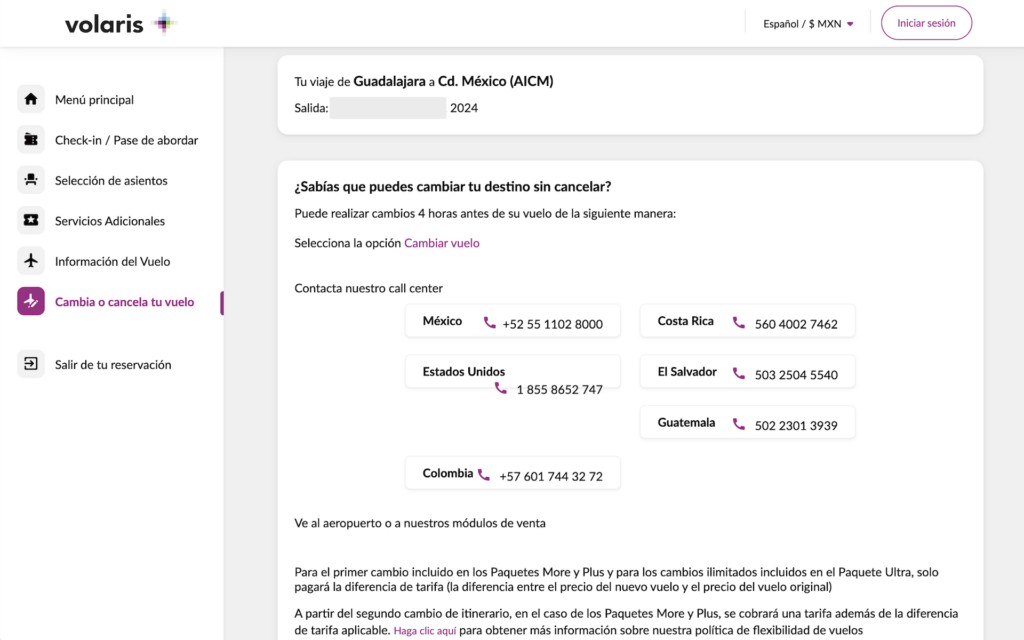Click the seat icon for Selección de asientos

31,180
